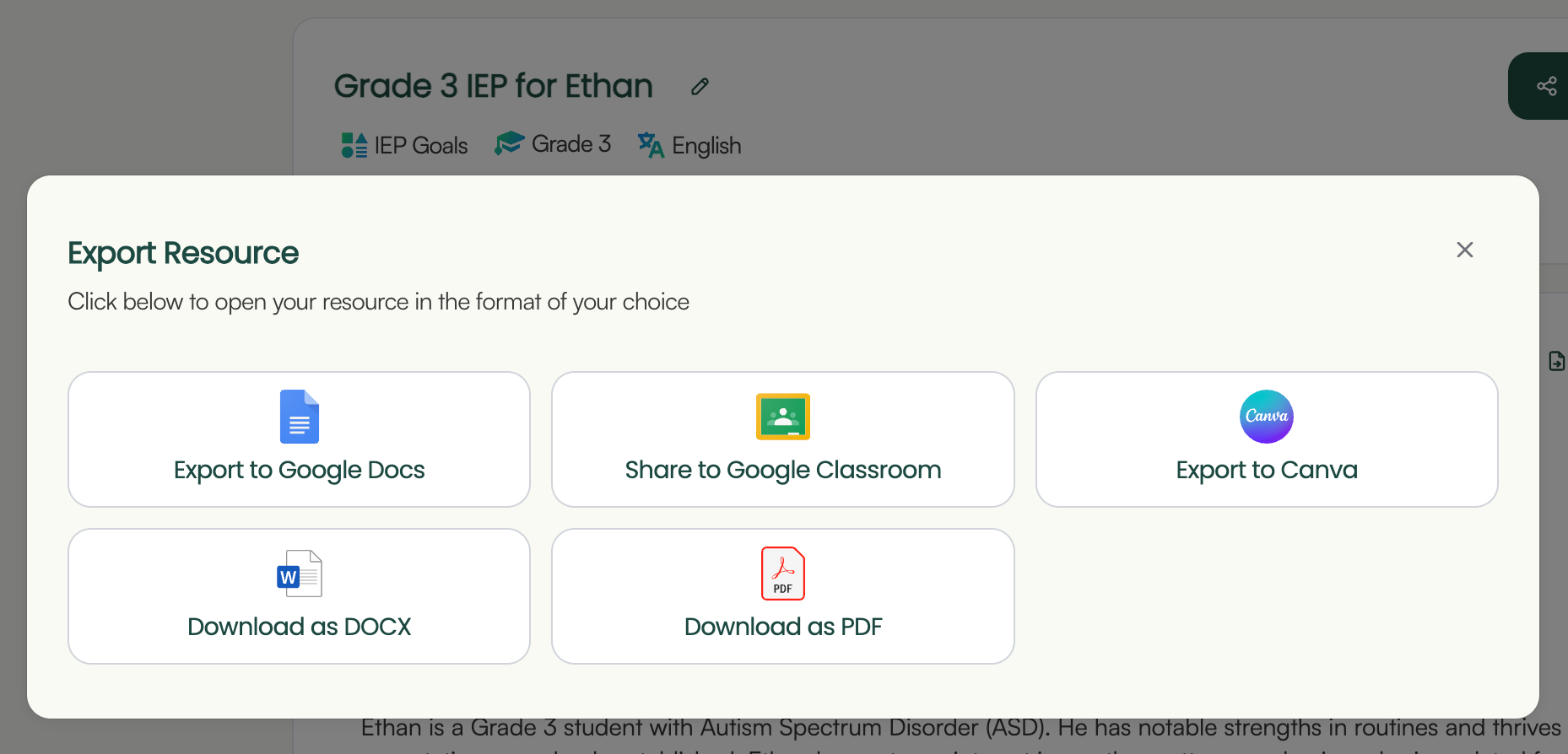
Task: Click the Grade 3 tag label
Action: coord(570,143)
